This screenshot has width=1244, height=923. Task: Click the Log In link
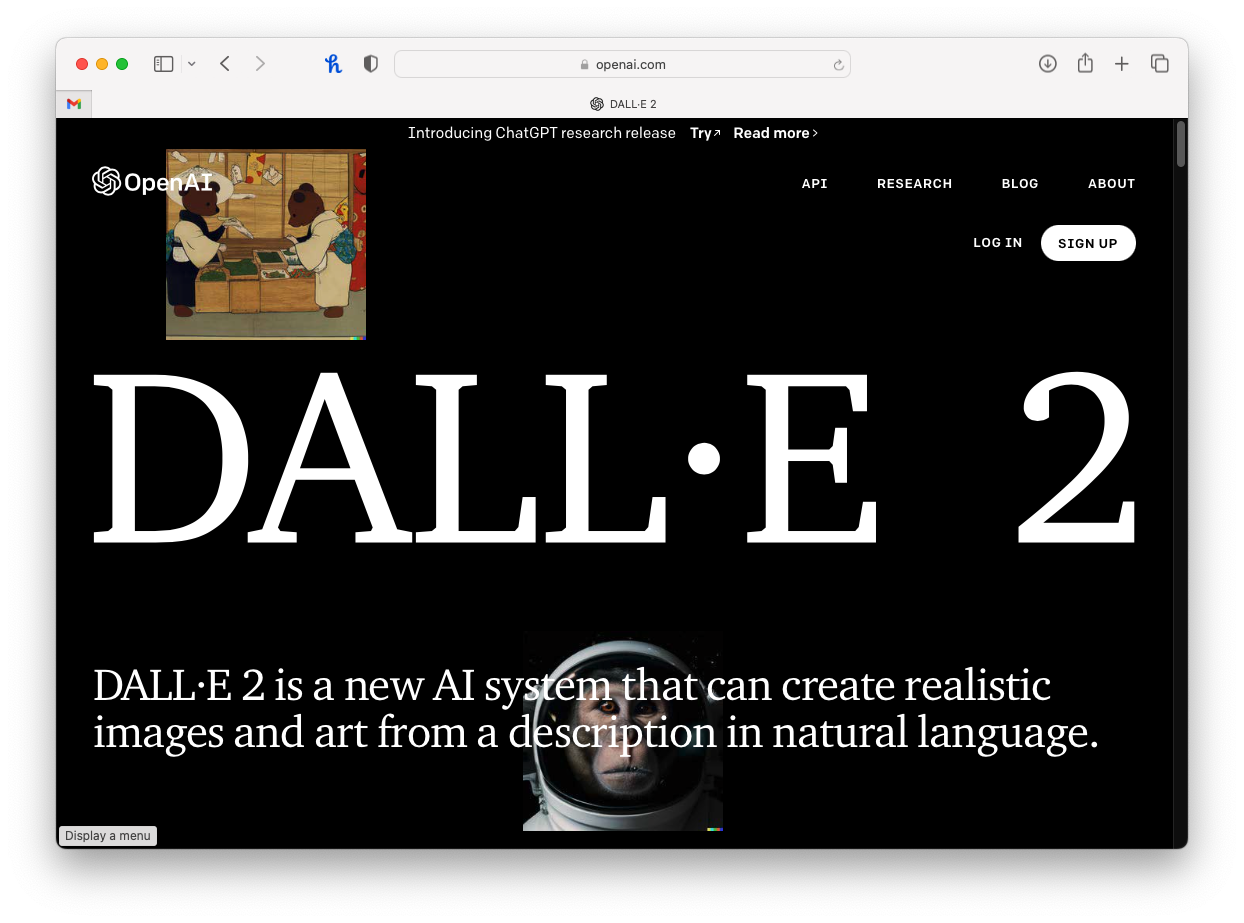997,243
